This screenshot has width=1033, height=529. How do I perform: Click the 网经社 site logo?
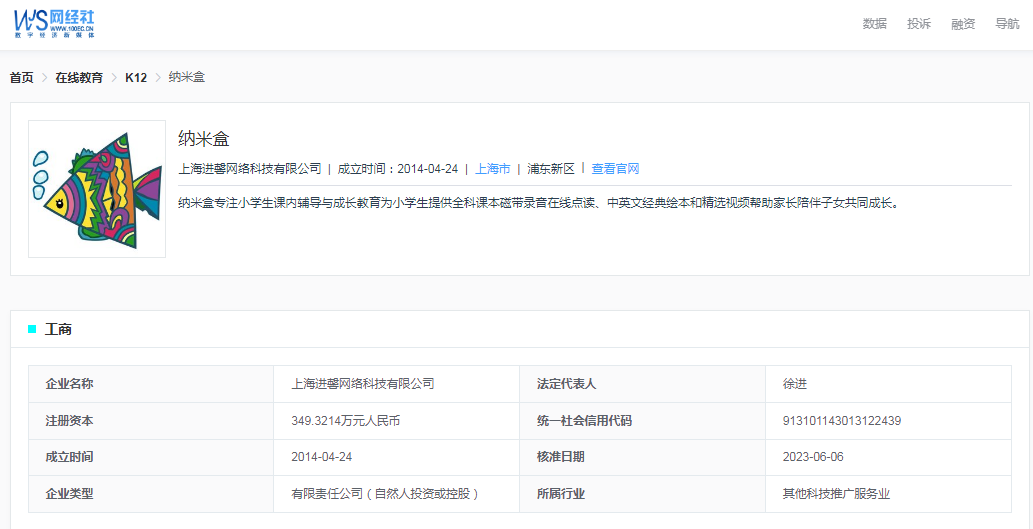55,22
